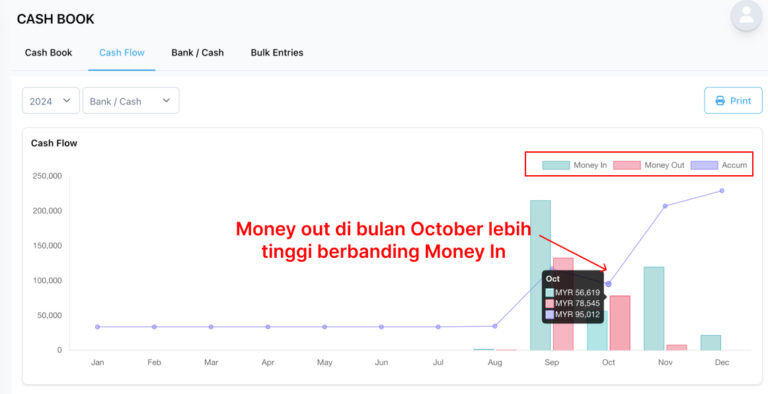Click the September Money Out bar
This screenshot has width=768, height=394.
tap(563, 304)
